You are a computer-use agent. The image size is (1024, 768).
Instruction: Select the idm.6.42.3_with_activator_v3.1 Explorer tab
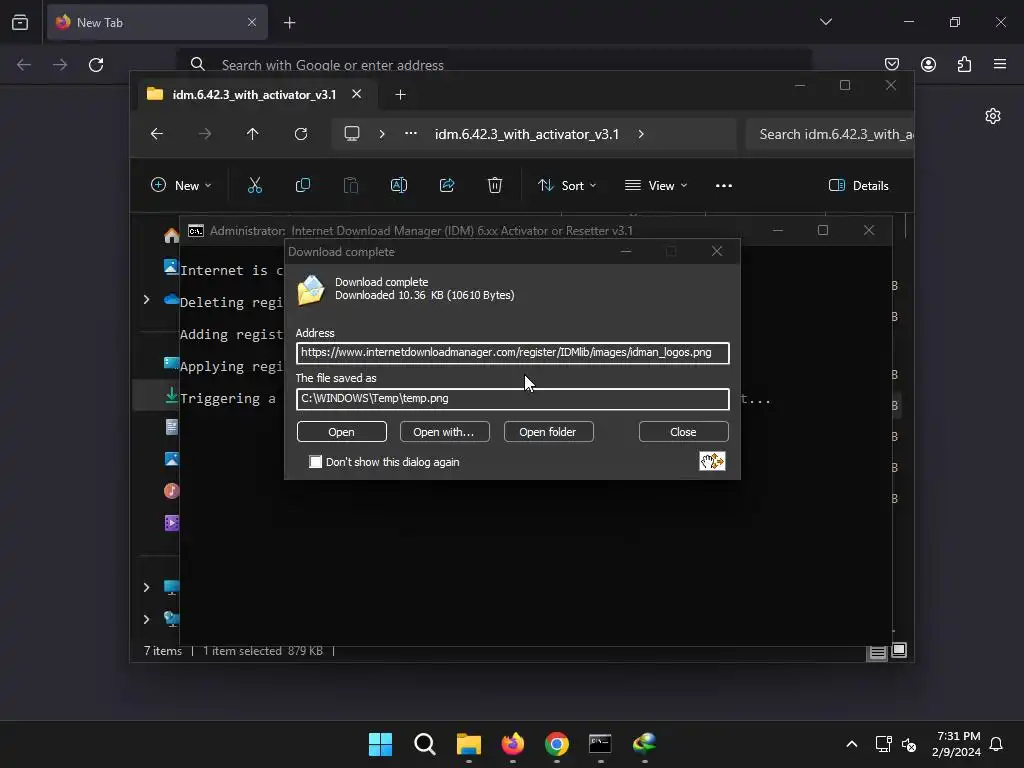coord(254,95)
